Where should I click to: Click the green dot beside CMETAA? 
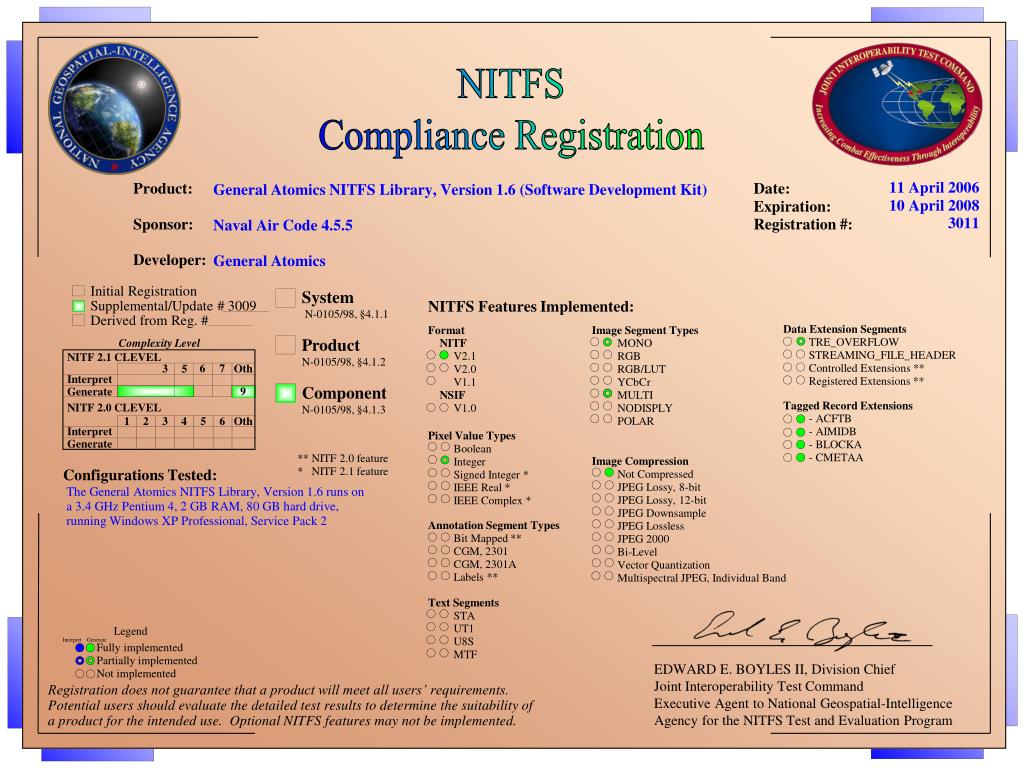point(800,458)
